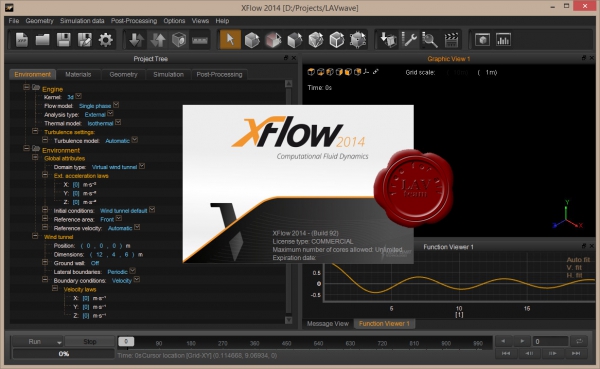Open Thermal model Isothermal dropdown
Image resolution: width=600 pixels, height=369 pixels.
click(118, 122)
